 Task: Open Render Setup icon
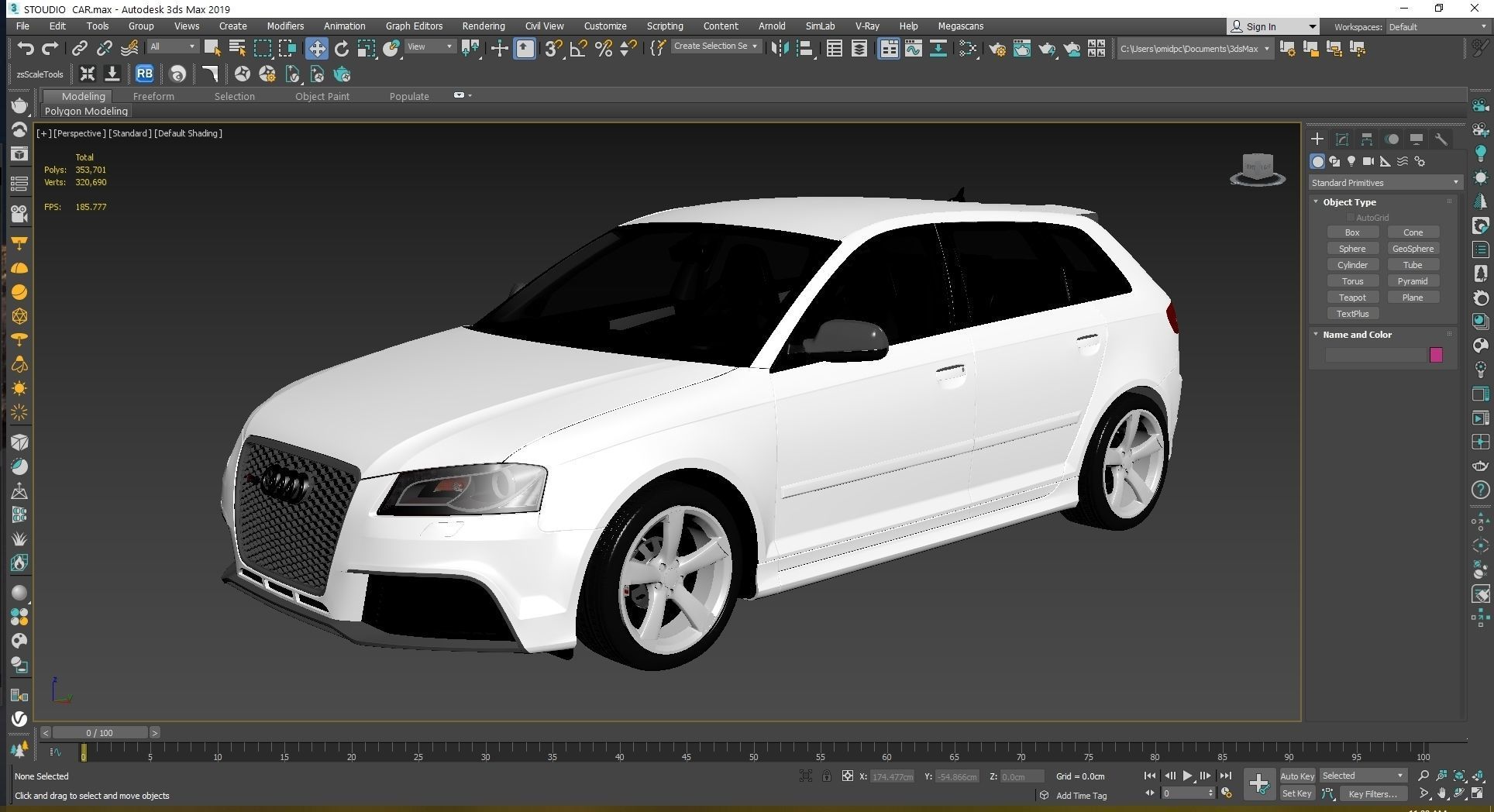(x=997, y=49)
